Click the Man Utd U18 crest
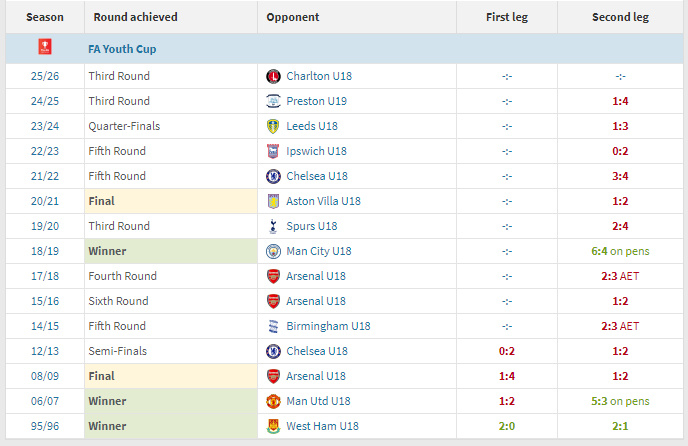This screenshot has height=446, width=688. pos(273,401)
